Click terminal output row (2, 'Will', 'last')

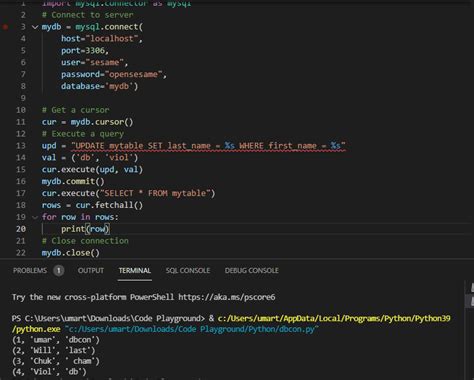click(54, 351)
